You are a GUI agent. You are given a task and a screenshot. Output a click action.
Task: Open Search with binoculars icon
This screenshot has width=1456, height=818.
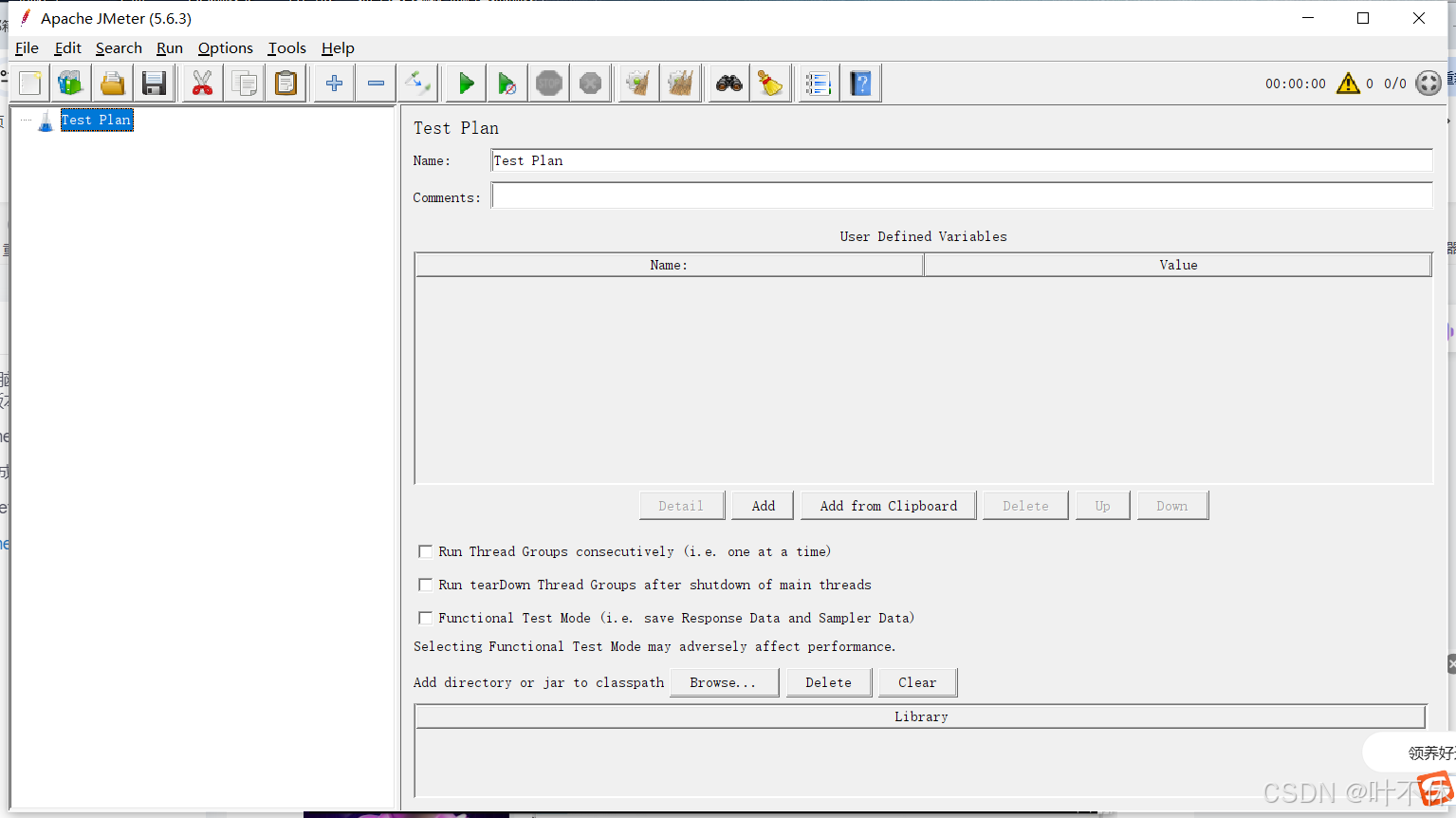click(x=728, y=84)
